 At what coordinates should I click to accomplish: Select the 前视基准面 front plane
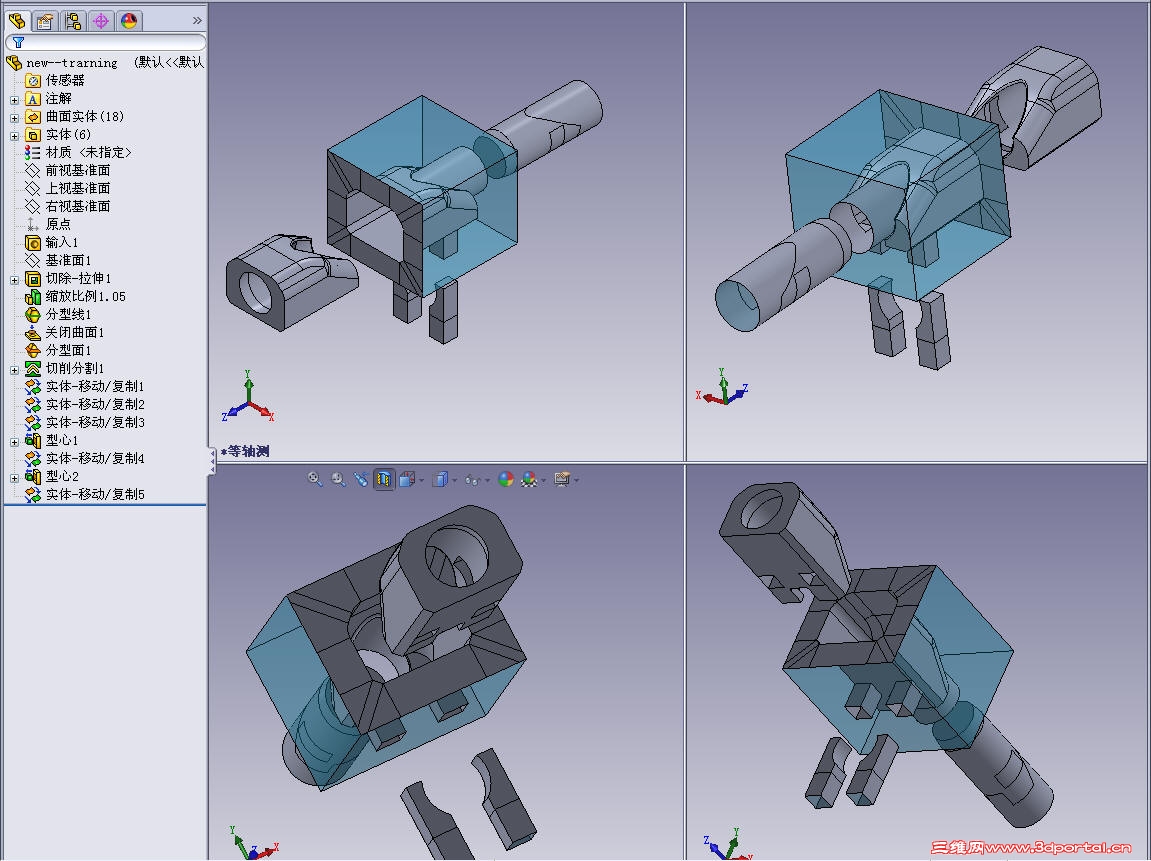point(78,170)
